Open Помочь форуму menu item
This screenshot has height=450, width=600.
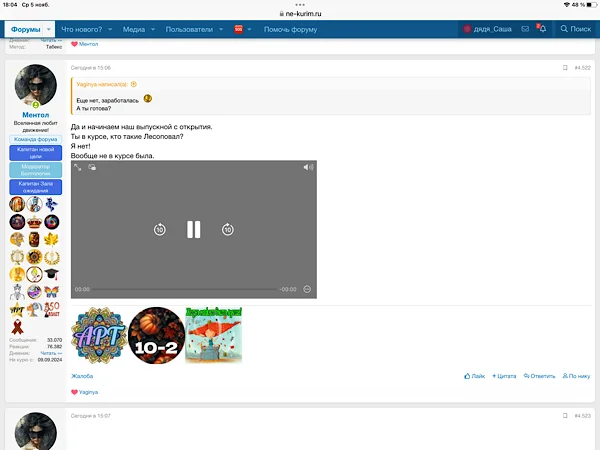point(290,29)
